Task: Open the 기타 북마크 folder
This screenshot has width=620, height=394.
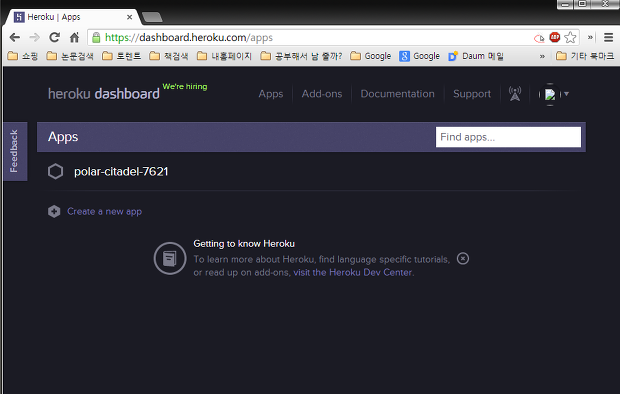Action: [585, 56]
